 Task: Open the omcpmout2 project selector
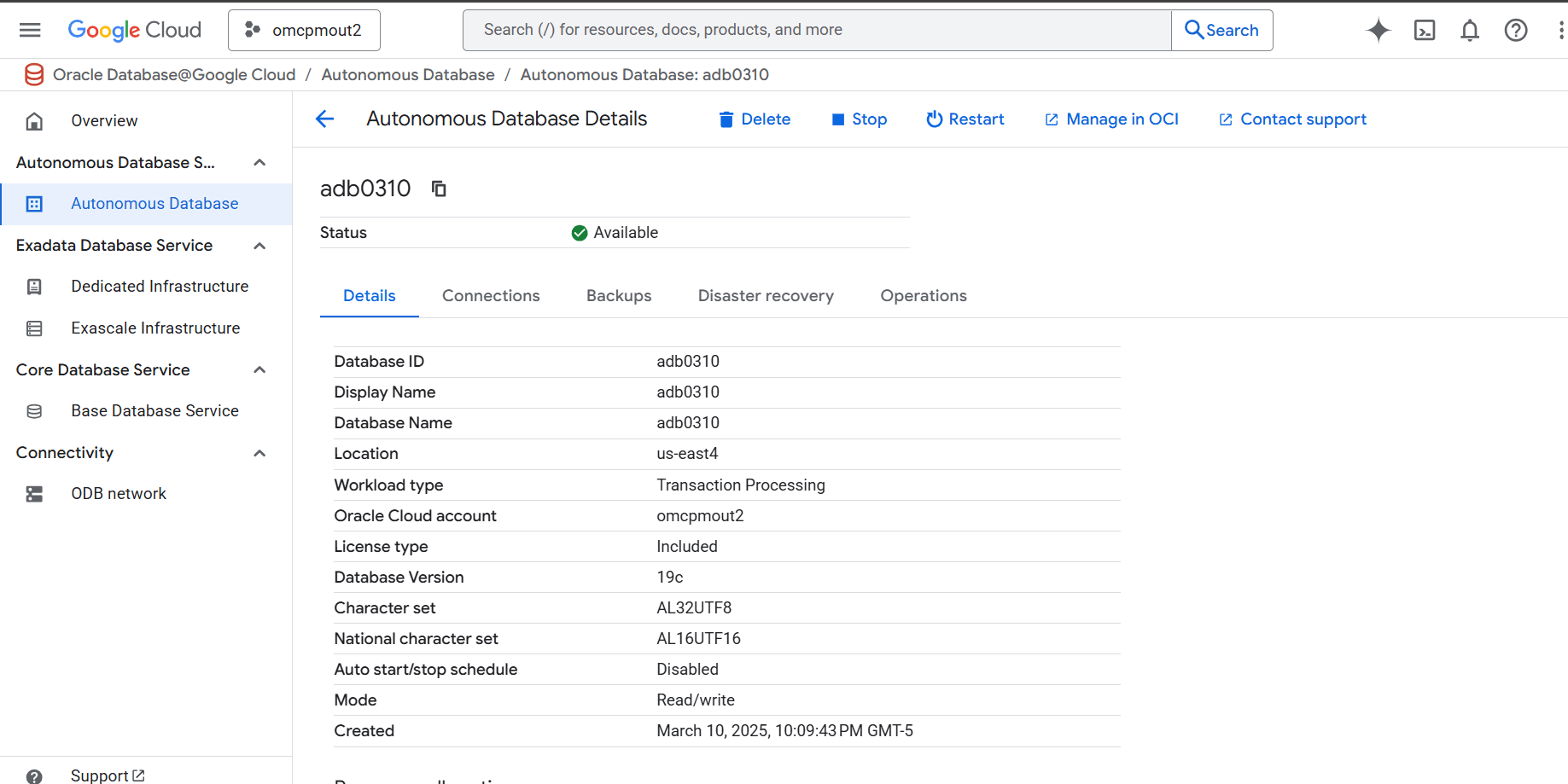[x=304, y=30]
